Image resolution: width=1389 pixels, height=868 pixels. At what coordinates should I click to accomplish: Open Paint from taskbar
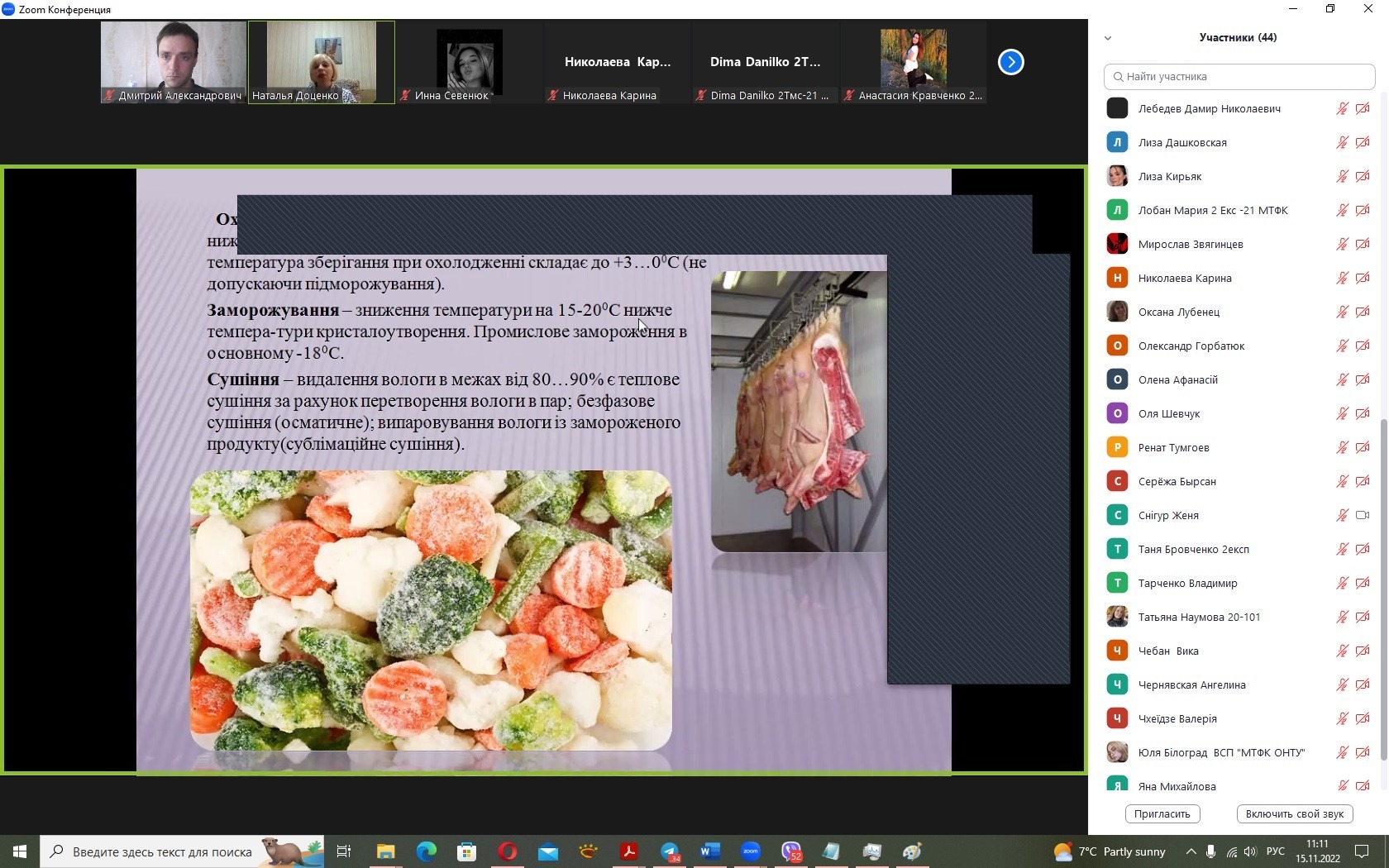[913, 851]
